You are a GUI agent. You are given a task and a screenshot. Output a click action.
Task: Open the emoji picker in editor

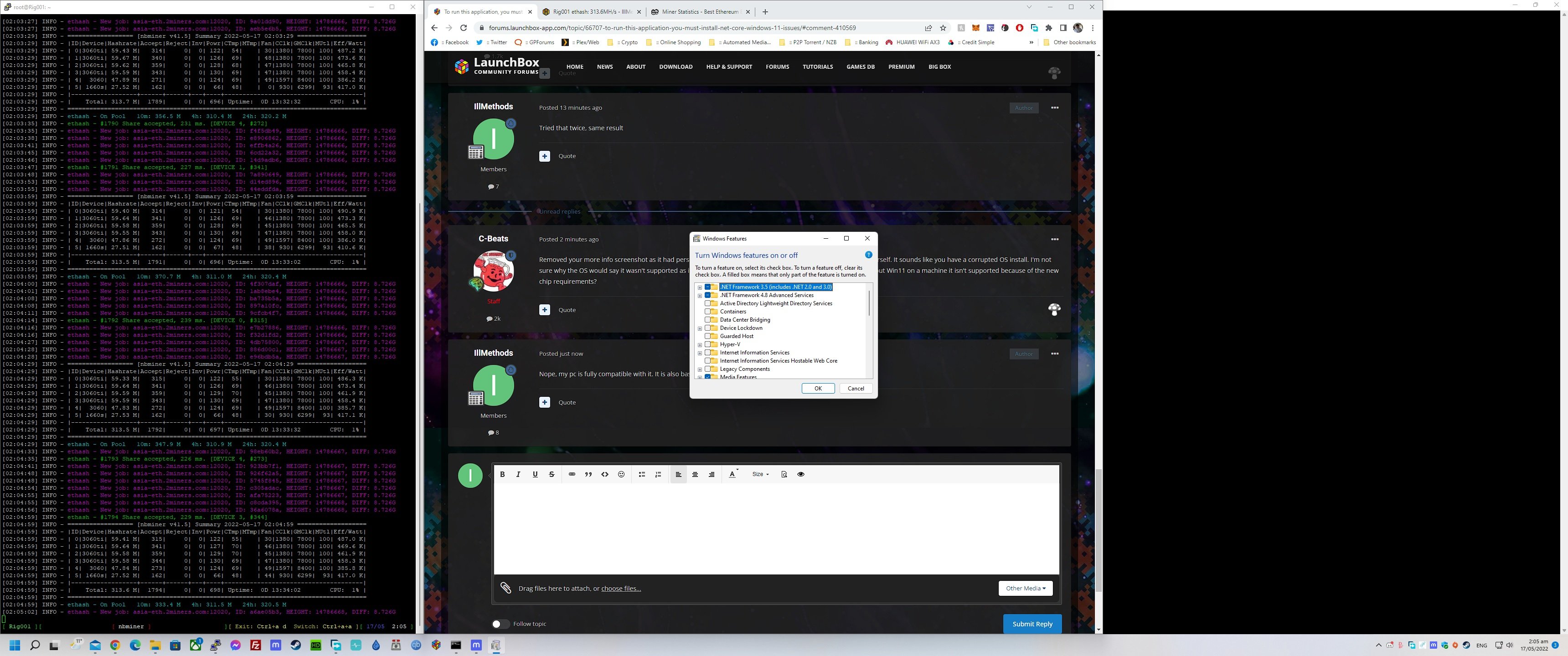click(621, 474)
